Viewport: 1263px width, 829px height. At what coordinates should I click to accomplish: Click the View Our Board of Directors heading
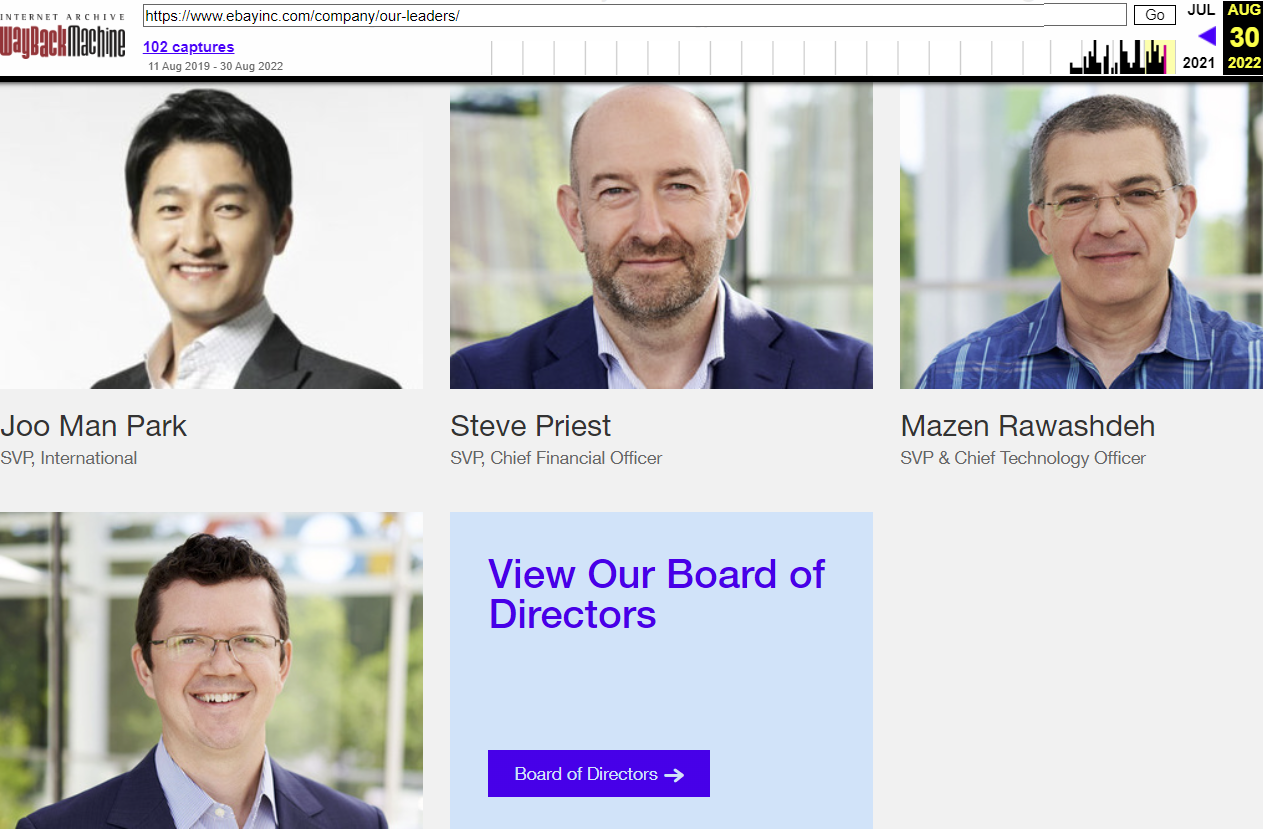click(x=656, y=594)
